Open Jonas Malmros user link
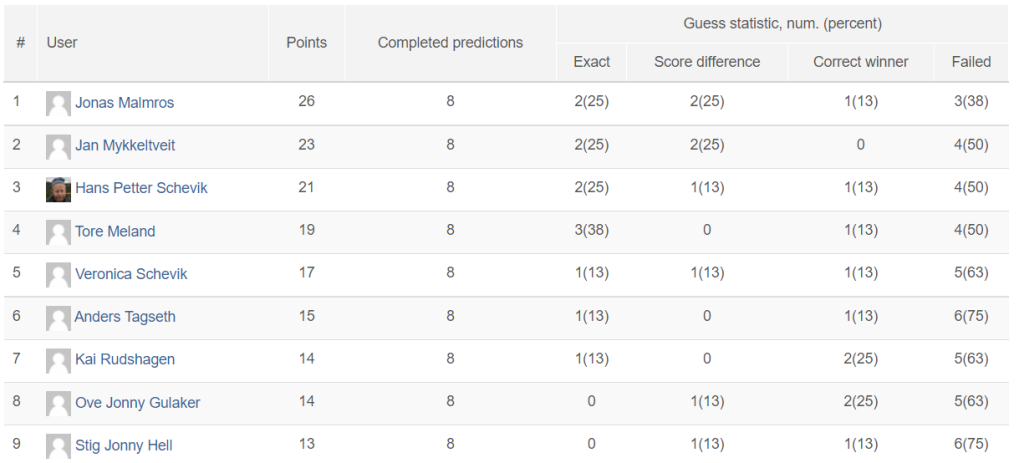The image size is (1024, 463). (x=125, y=103)
